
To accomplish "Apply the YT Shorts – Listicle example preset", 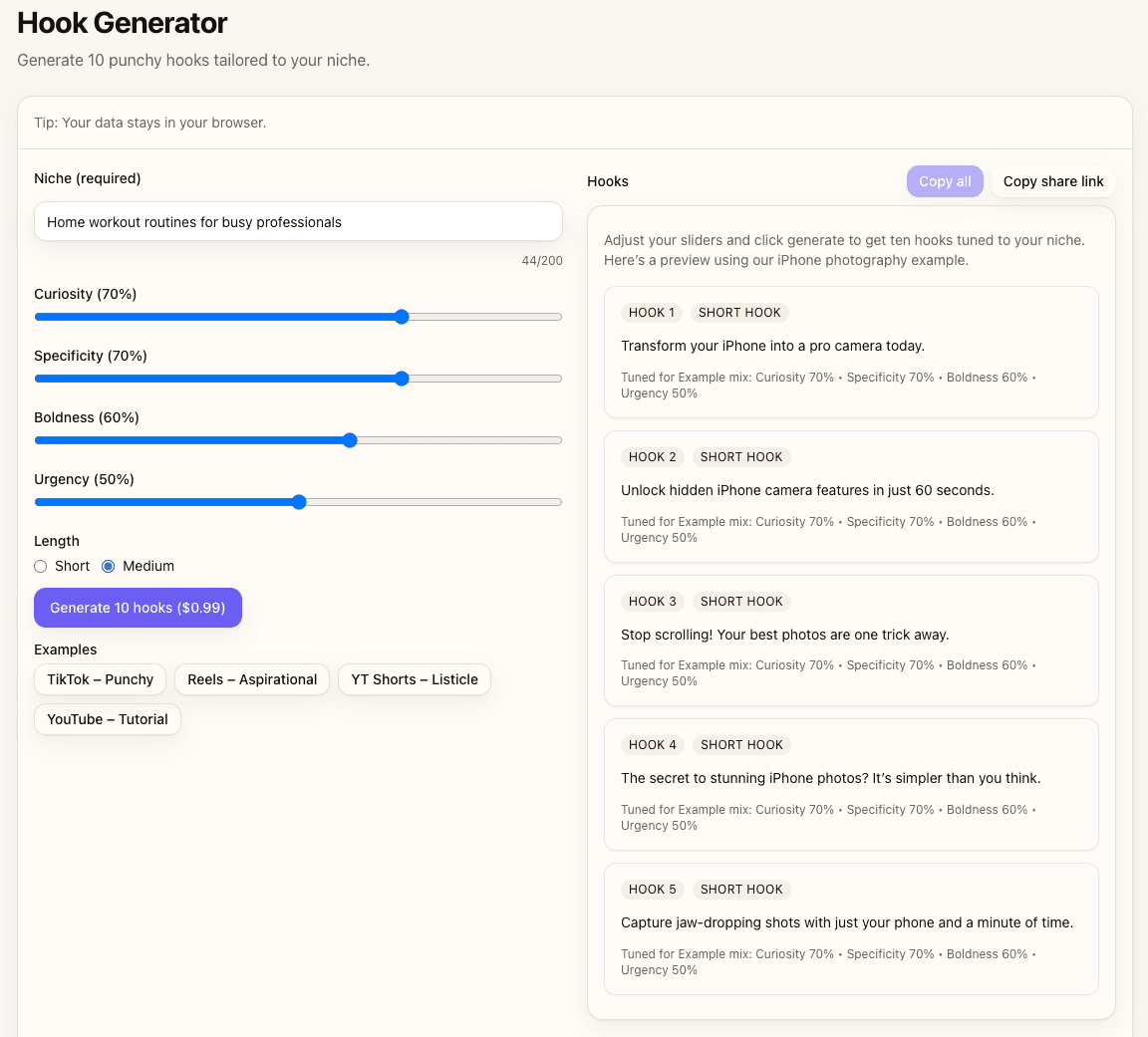I will click(x=415, y=679).
